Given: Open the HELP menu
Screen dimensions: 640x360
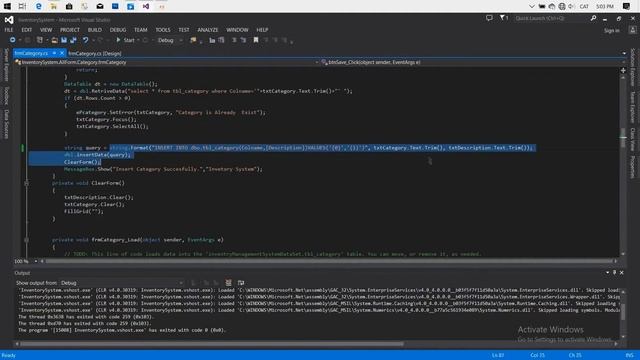Looking at the screenshot, I should click(262, 30).
